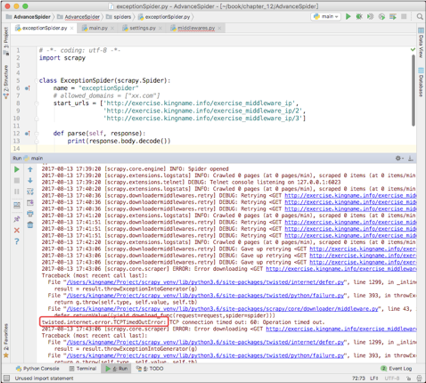Open Run panel help question mark
426x383 pixels.
coord(17,241)
